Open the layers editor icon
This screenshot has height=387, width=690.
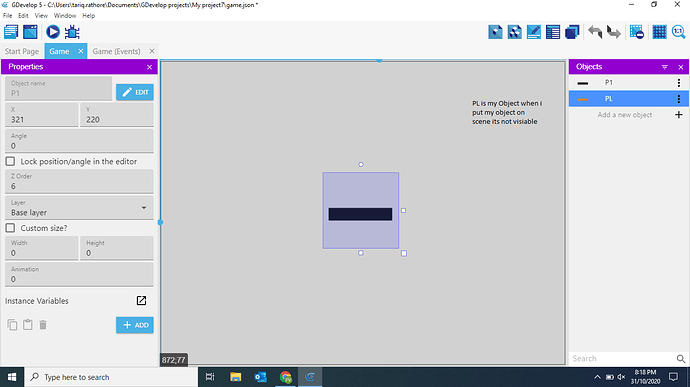pyautogui.click(x=572, y=32)
